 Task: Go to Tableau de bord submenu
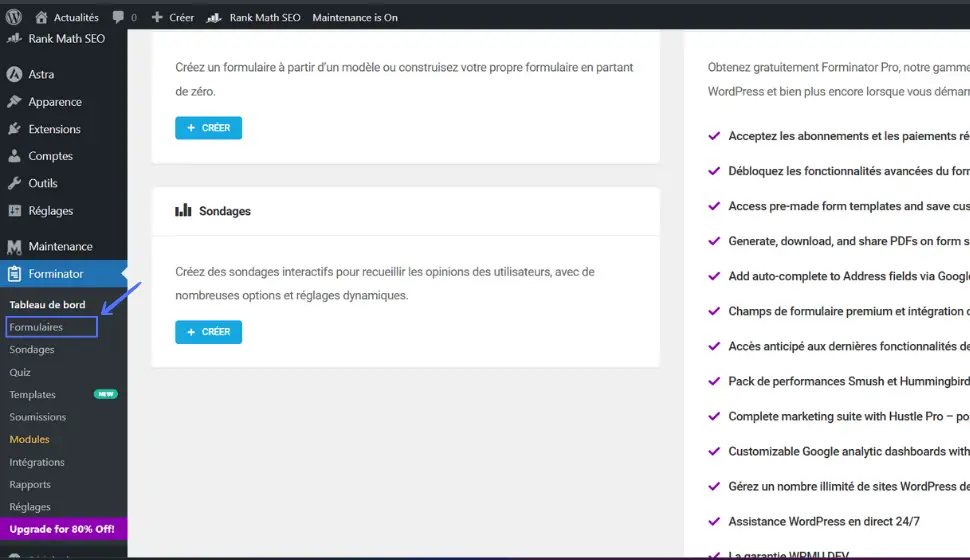click(x=47, y=304)
